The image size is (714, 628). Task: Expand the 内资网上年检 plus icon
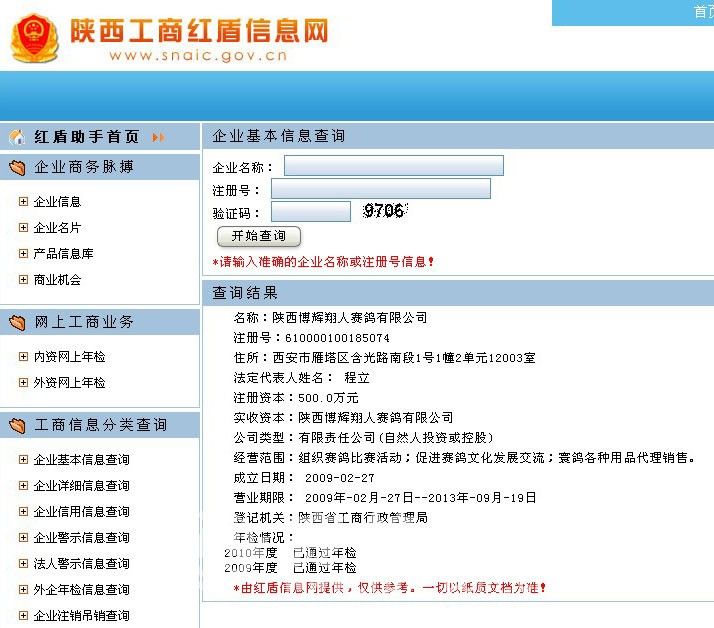click(x=23, y=357)
